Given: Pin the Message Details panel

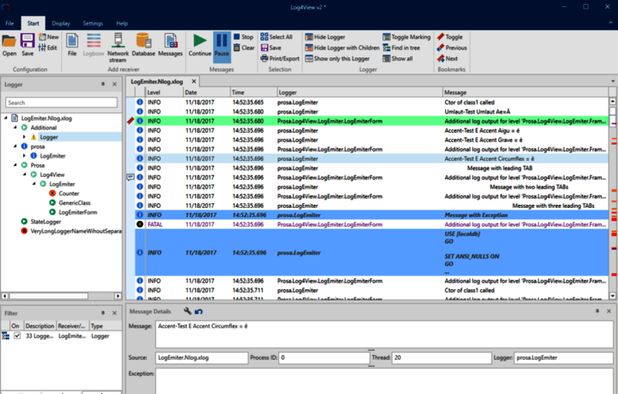Looking at the screenshot, I should [x=598, y=311].
